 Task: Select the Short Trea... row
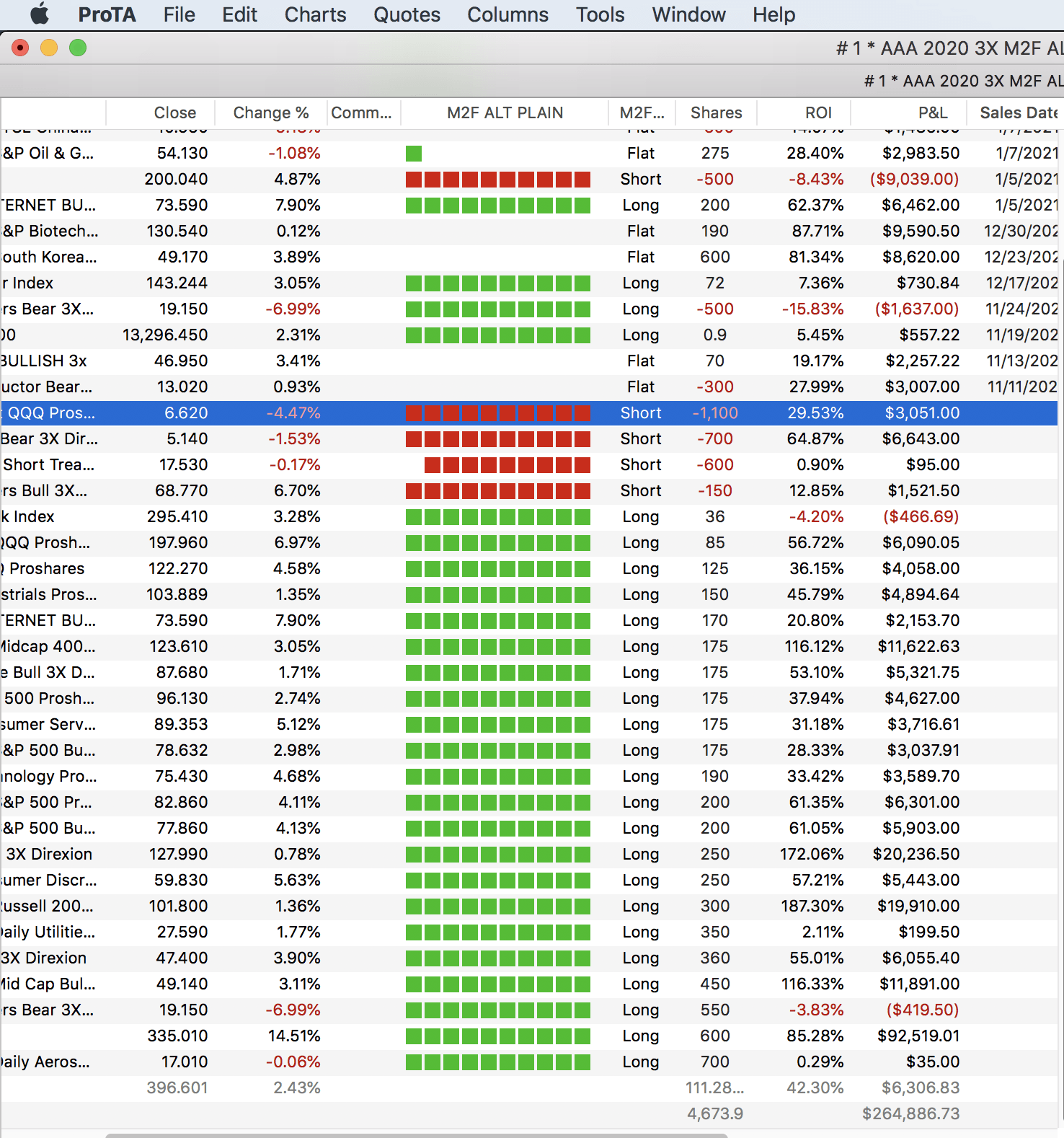point(529,465)
